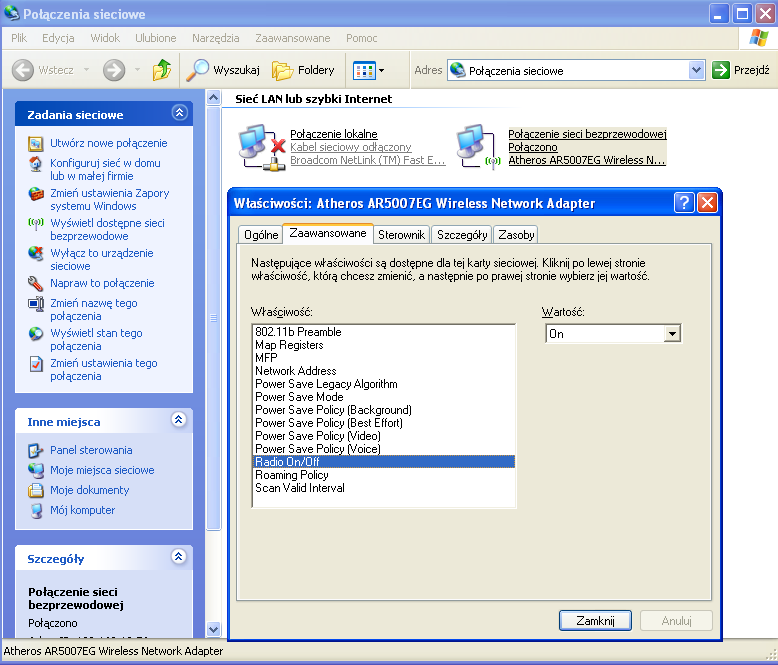Select Power Save Policy (Video) property
The height and width of the screenshot is (665, 778).
(384, 436)
